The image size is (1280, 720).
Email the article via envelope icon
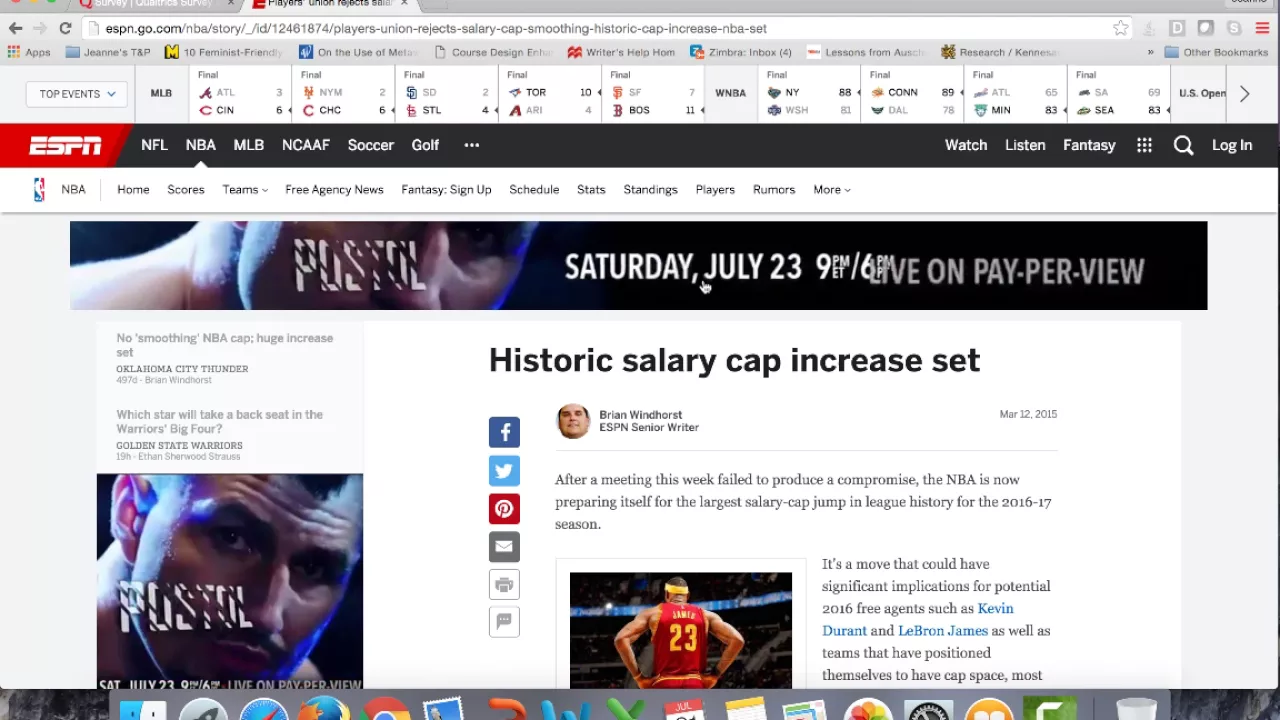point(504,546)
